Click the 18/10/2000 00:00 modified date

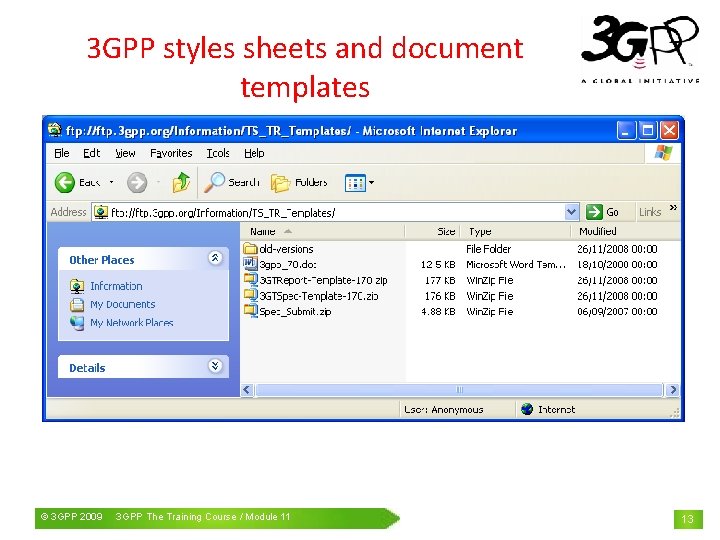point(617,264)
